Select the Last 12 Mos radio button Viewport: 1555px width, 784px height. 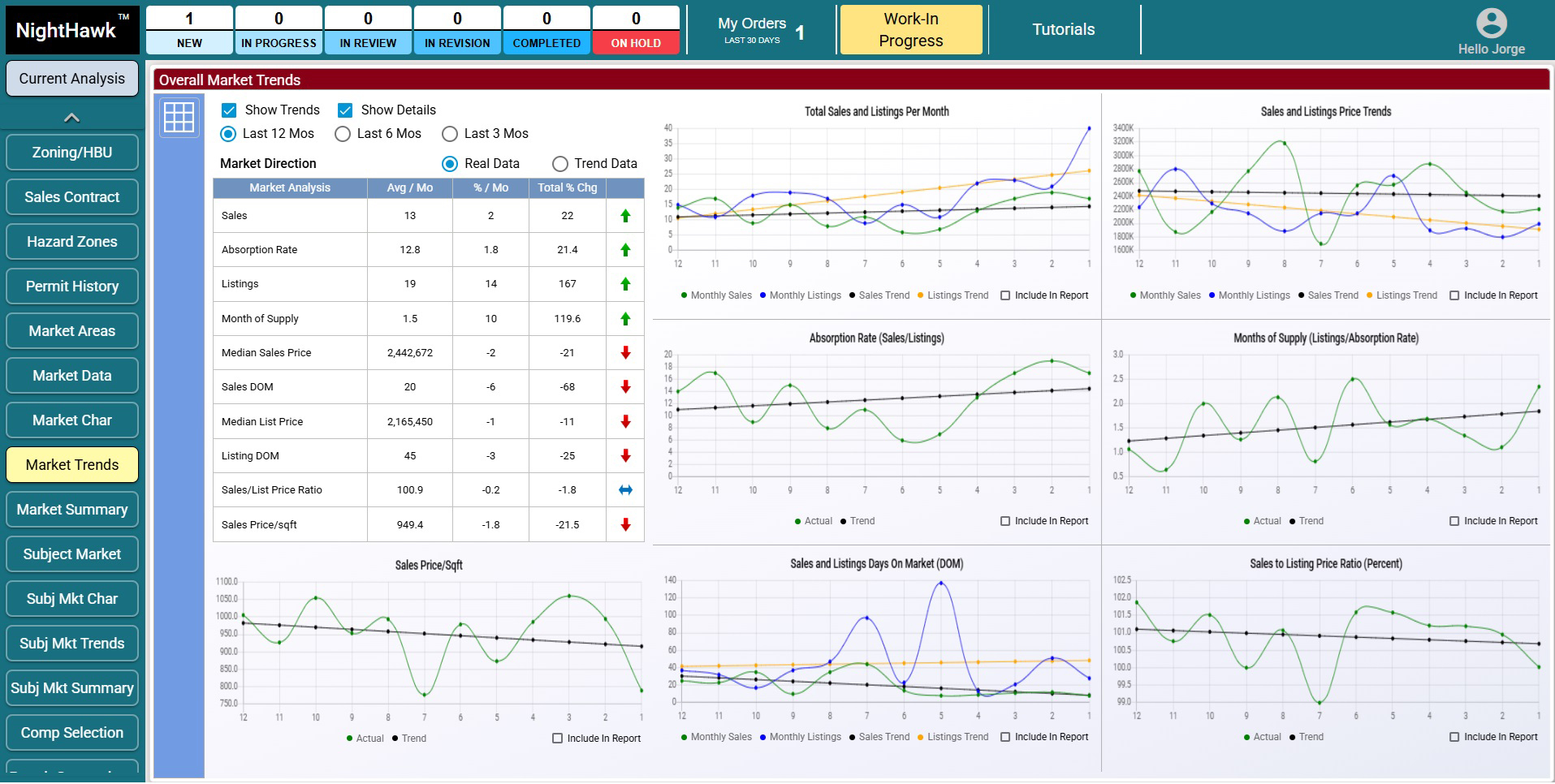click(228, 134)
